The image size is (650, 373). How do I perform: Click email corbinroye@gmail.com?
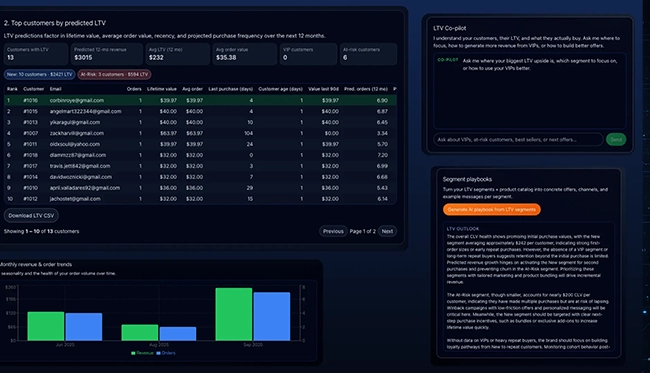click(77, 100)
